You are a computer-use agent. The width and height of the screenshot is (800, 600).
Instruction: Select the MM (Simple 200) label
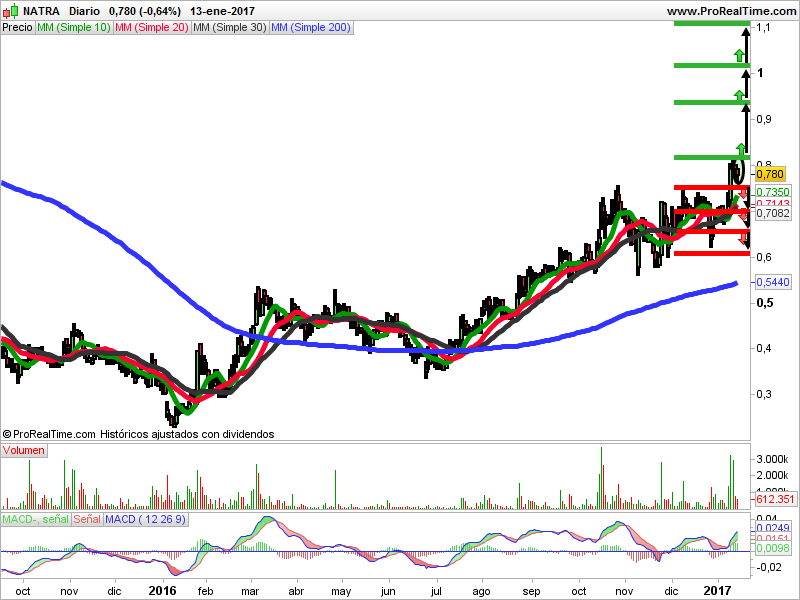click(x=311, y=28)
